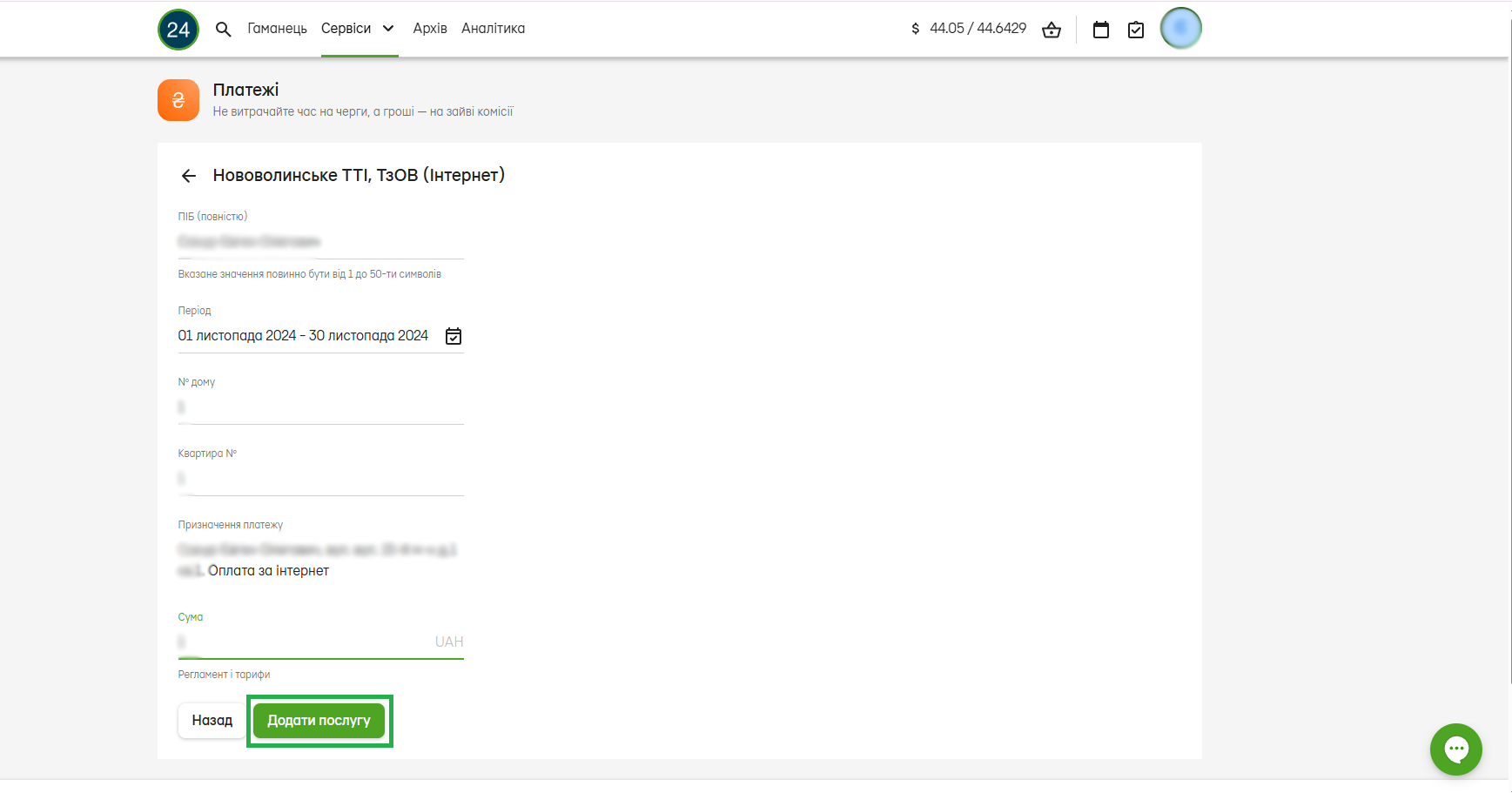Open the Сервіси menu
This screenshot has height=793, width=1512.
pyautogui.click(x=346, y=29)
